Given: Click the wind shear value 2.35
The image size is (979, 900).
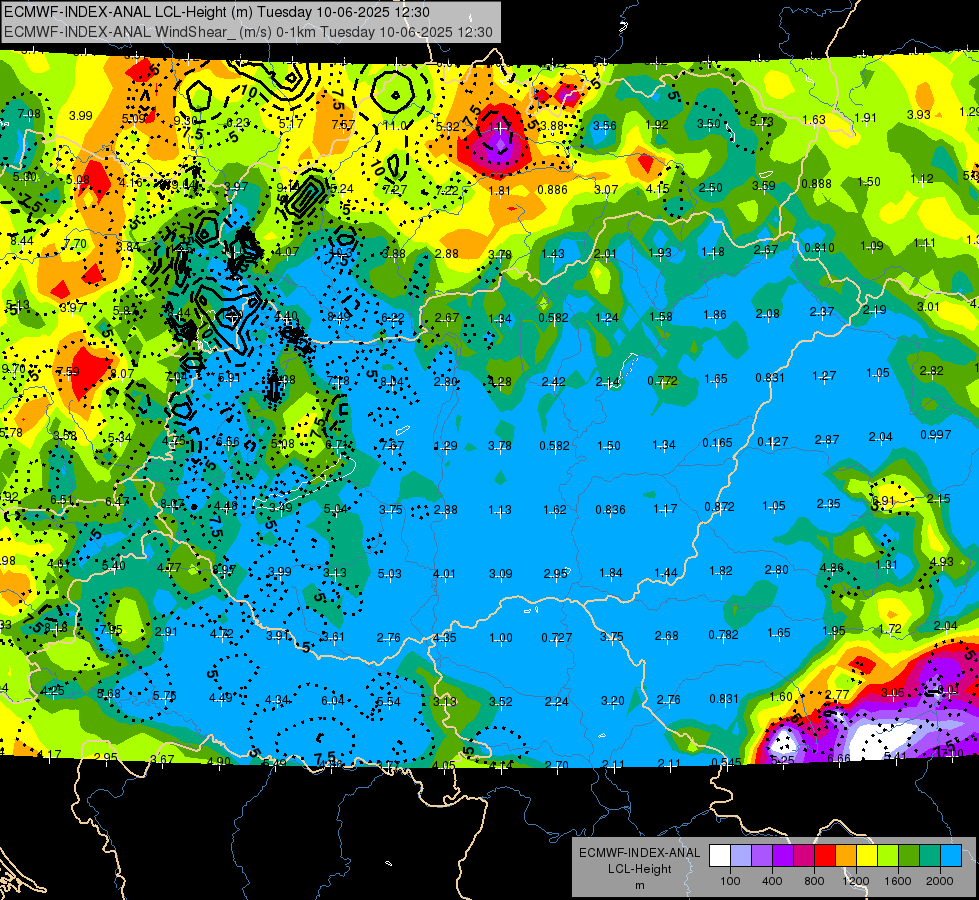Looking at the screenshot, I should click(x=829, y=503).
